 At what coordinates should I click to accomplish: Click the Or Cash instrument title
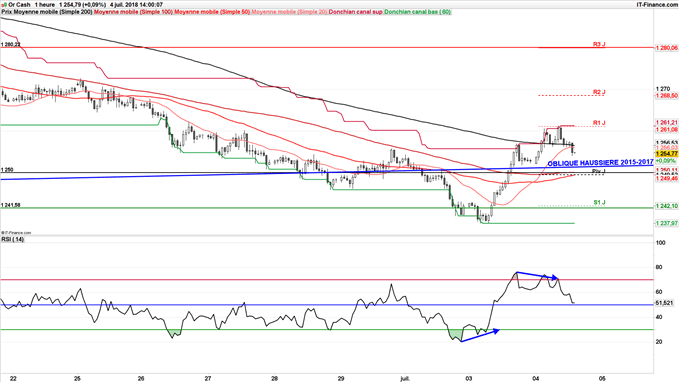pos(19,4)
